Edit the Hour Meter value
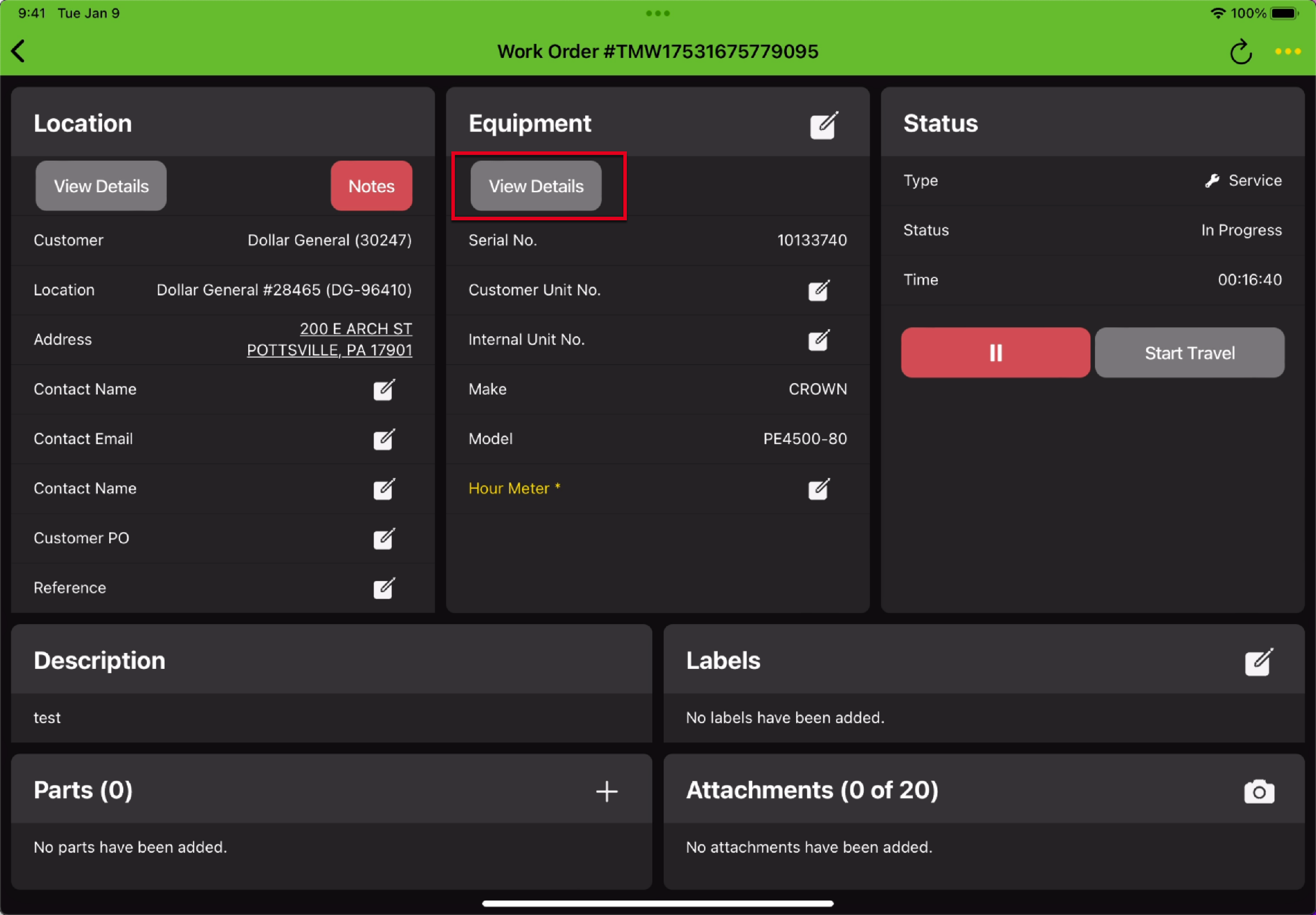The width and height of the screenshot is (1316, 915). (818, 488)
